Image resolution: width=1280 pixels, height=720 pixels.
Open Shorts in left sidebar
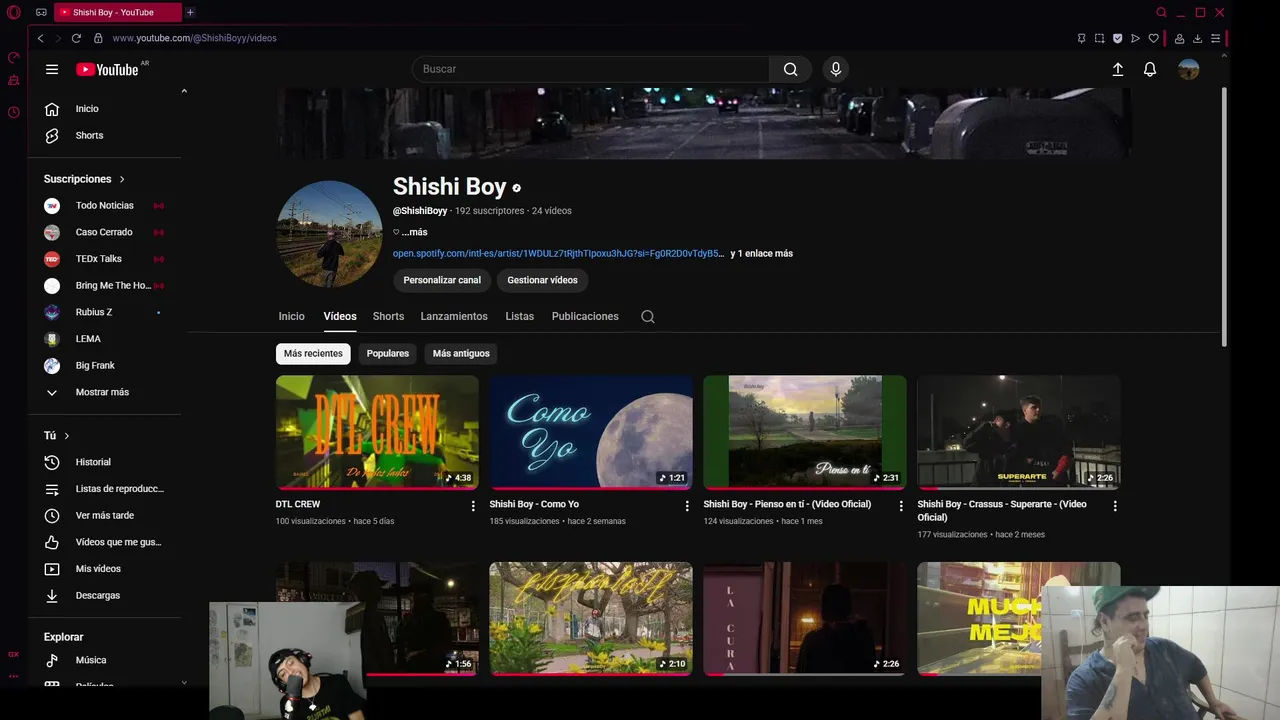pyautogui.click(x=104, y=136)
